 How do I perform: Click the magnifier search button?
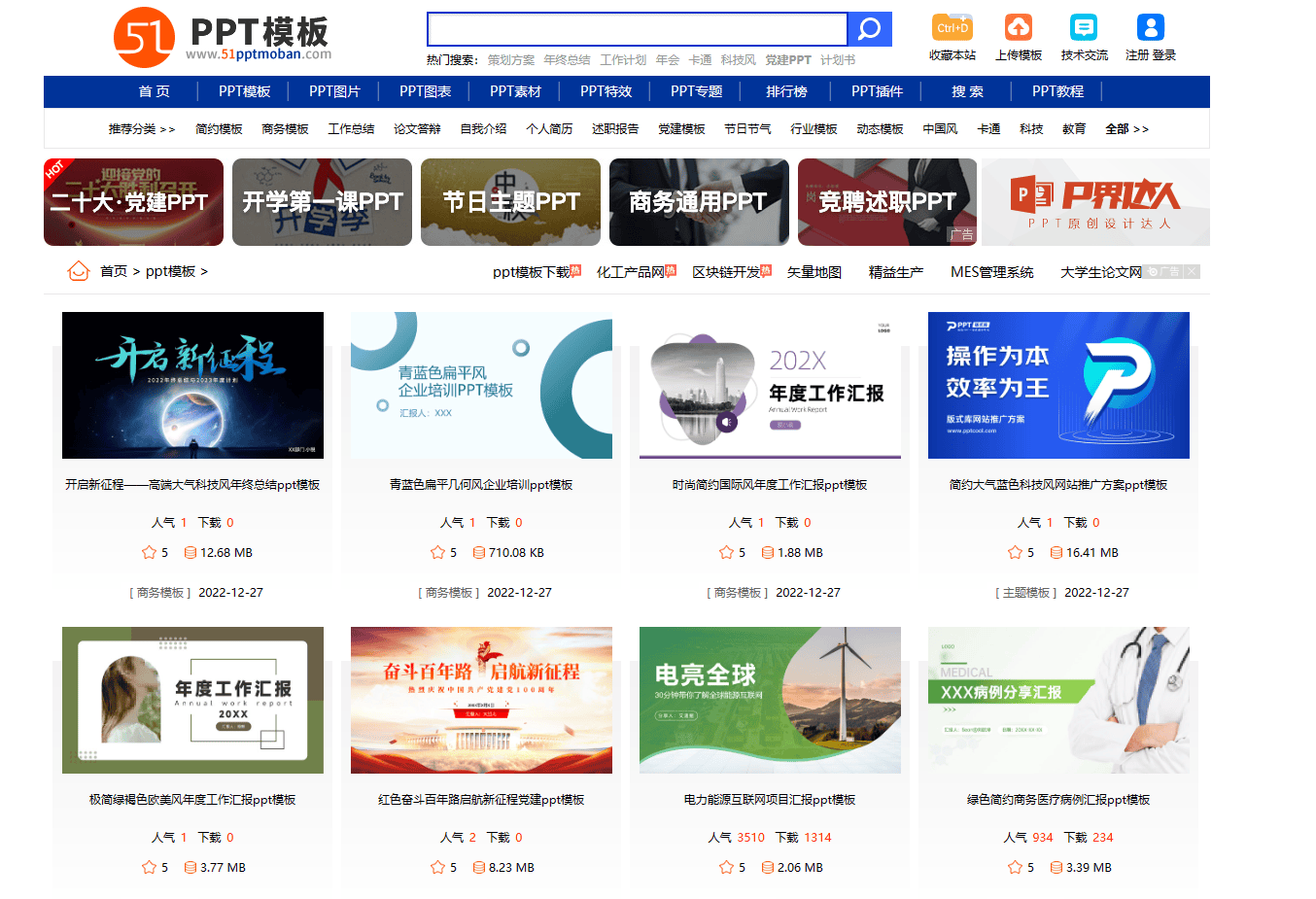(x=869, y=29)
